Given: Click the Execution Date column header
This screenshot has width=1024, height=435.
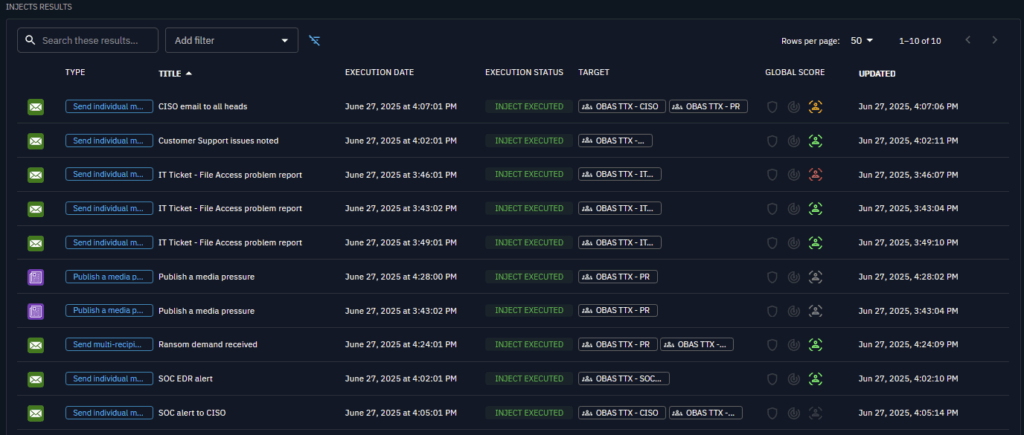Looking at the screenshot, I should coord(379,73).
